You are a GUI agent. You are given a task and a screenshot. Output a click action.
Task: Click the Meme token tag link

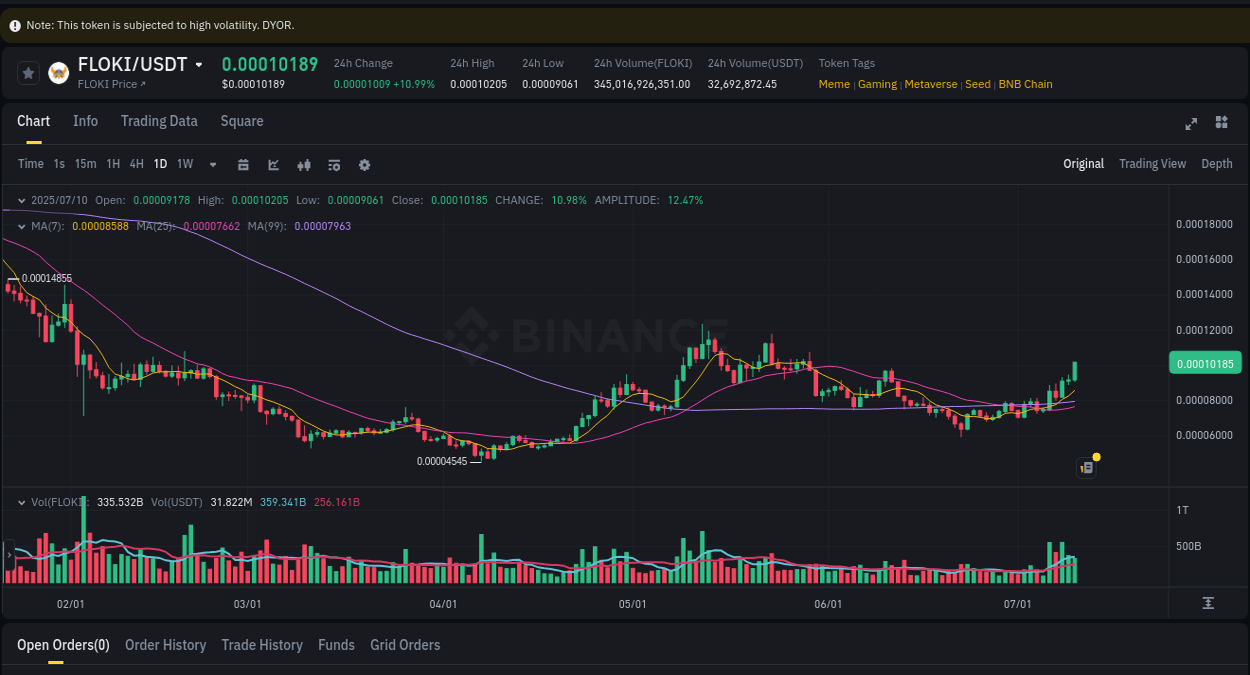tap(834, 84)
